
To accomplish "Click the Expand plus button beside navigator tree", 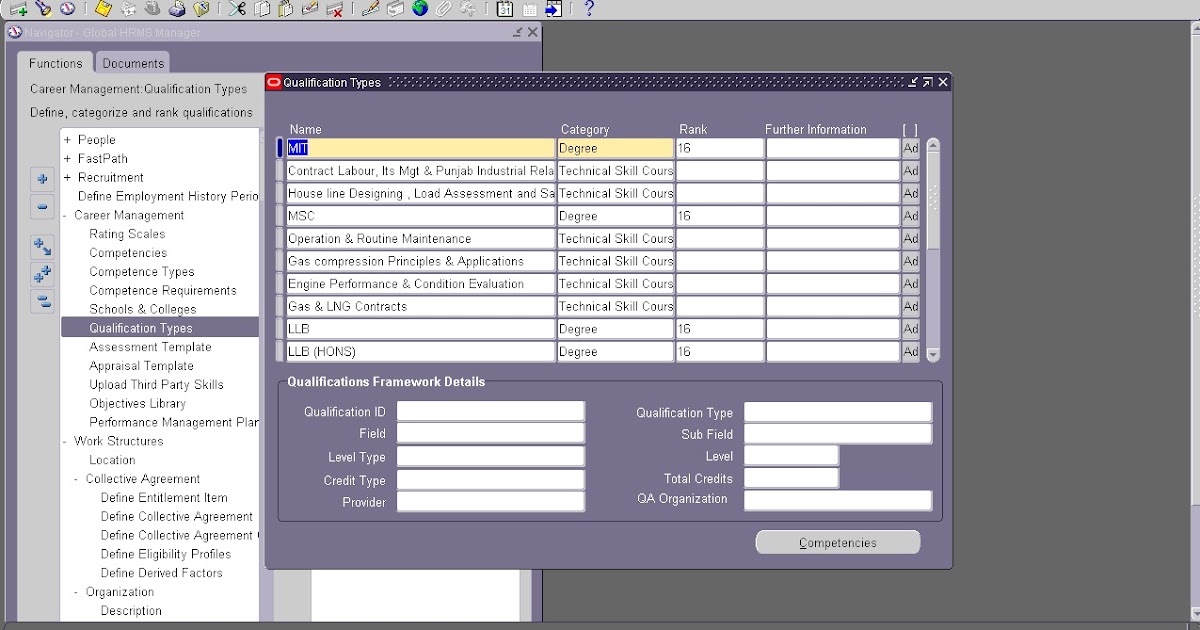I will [x=42, y=180].
